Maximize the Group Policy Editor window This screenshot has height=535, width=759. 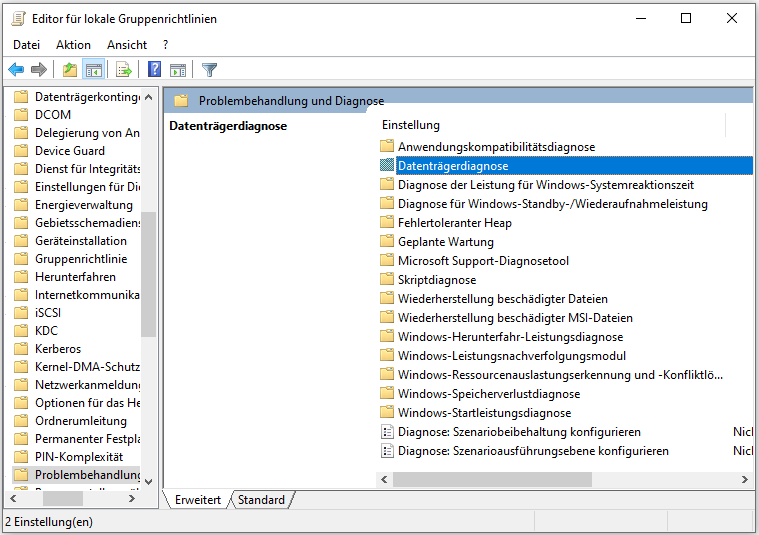[x=686, y=18]
